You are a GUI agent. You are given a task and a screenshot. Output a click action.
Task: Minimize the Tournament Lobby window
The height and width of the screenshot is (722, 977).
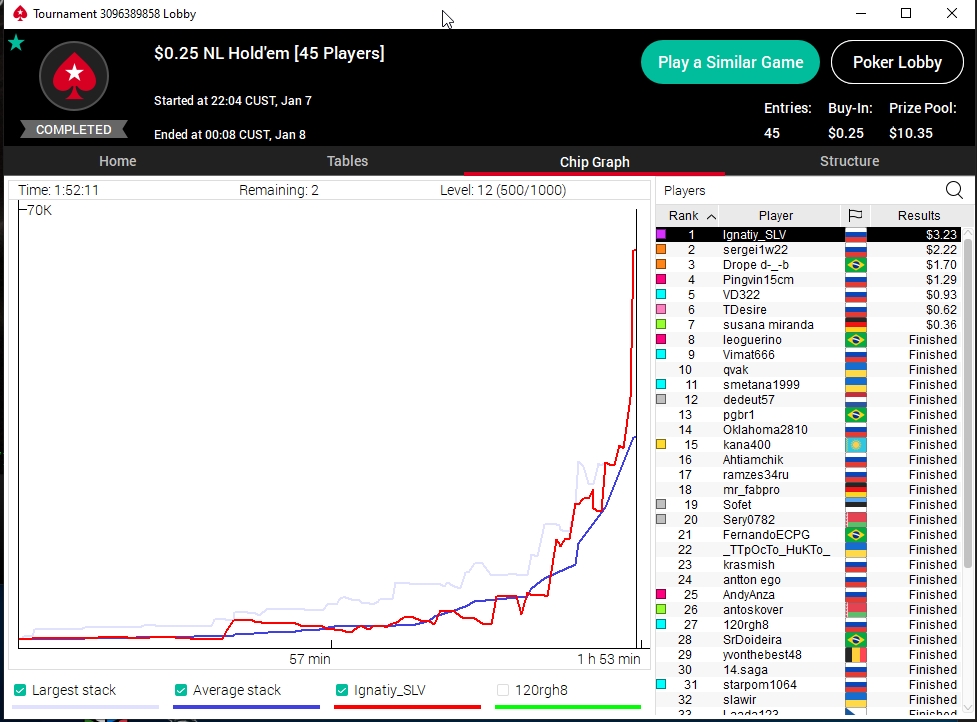point(861,13)
